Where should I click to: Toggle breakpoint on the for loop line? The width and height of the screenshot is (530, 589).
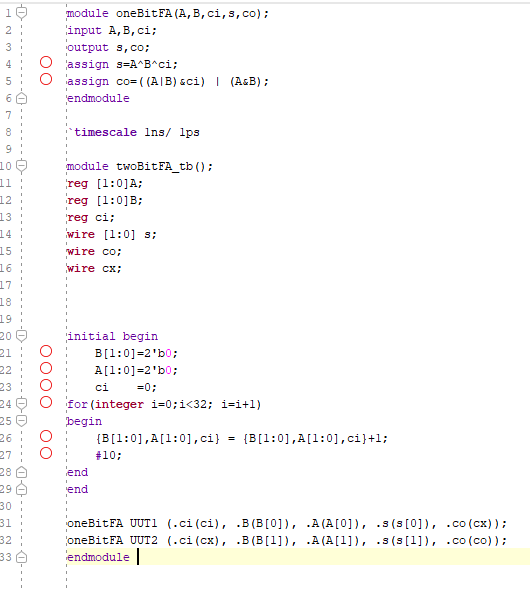tap(46, 402)
